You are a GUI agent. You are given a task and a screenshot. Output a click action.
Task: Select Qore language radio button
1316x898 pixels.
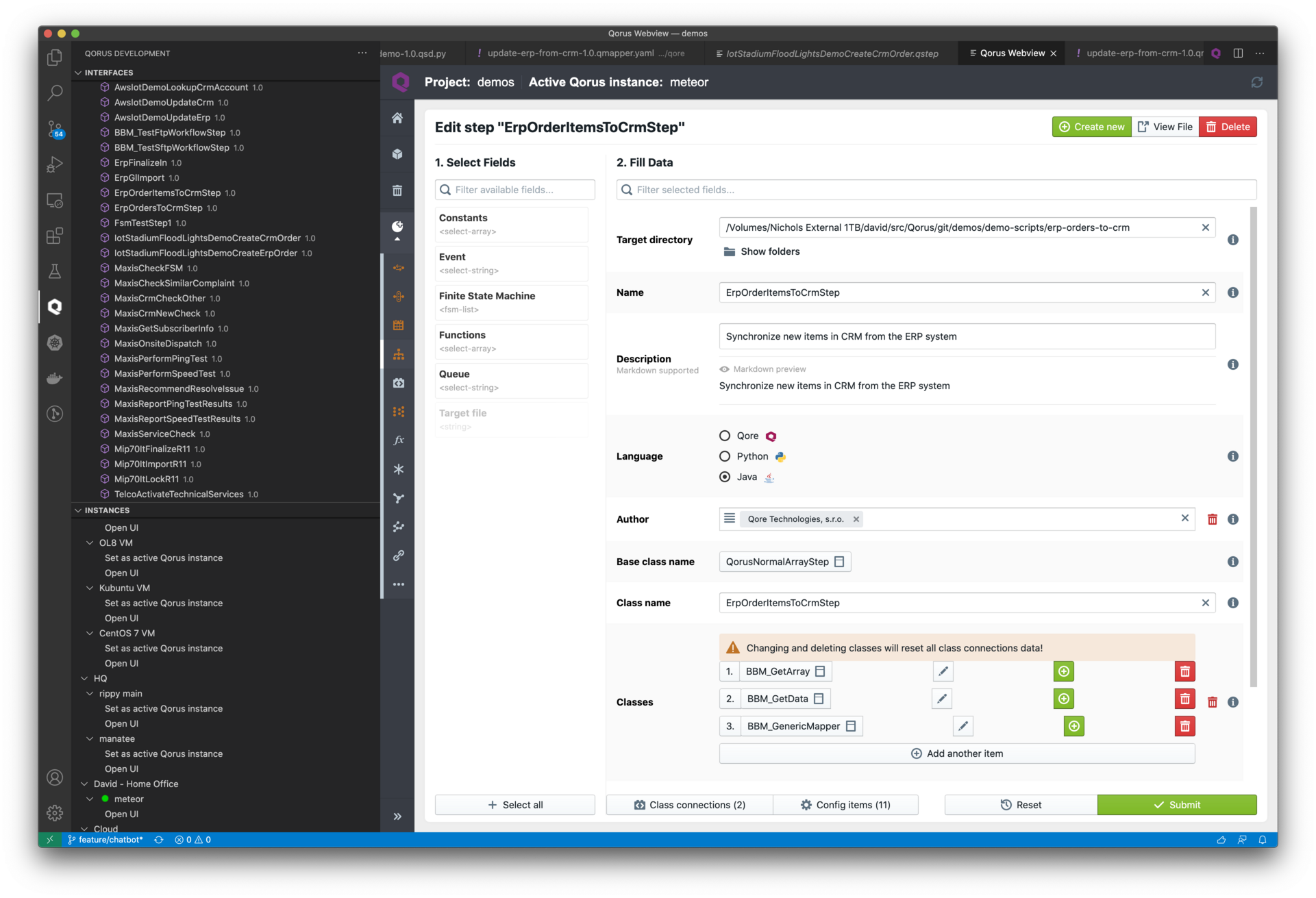click(725, 436)
